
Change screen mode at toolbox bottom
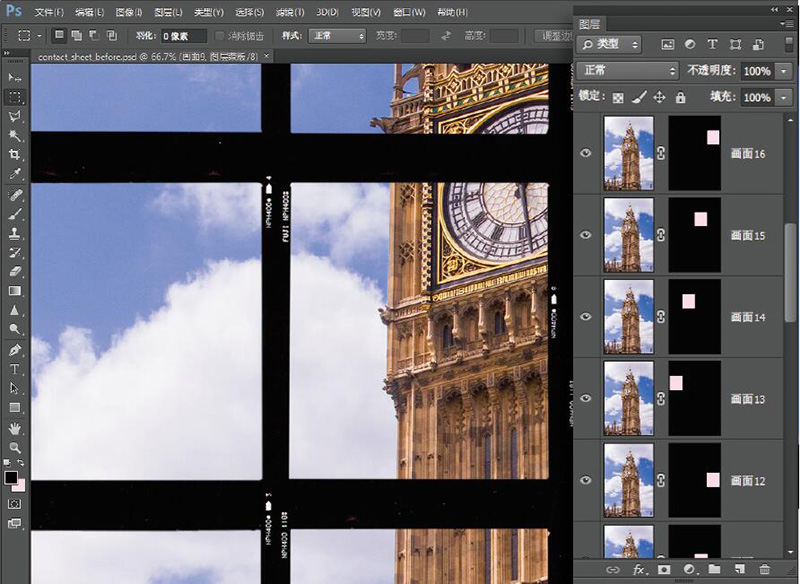[x=14, y=523]
